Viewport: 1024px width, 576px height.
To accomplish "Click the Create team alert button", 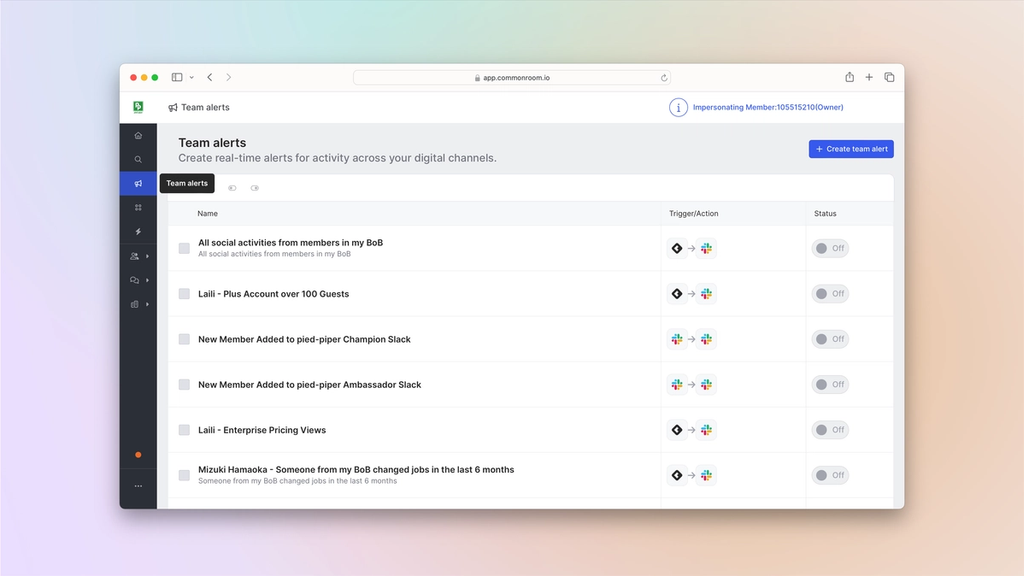I will click(x=851, y=149).
